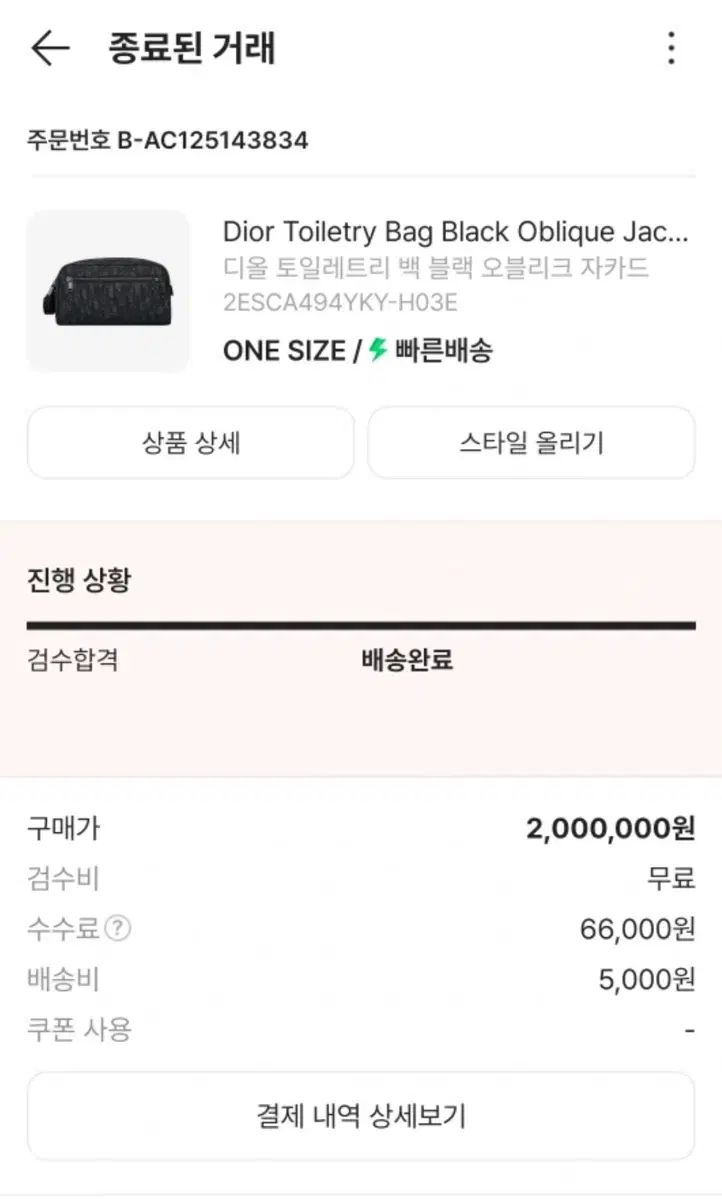Image resolution: width=722 pixels, height=1200 pixels.
Task: Open the three-dot more options menu
Action: 671,48
